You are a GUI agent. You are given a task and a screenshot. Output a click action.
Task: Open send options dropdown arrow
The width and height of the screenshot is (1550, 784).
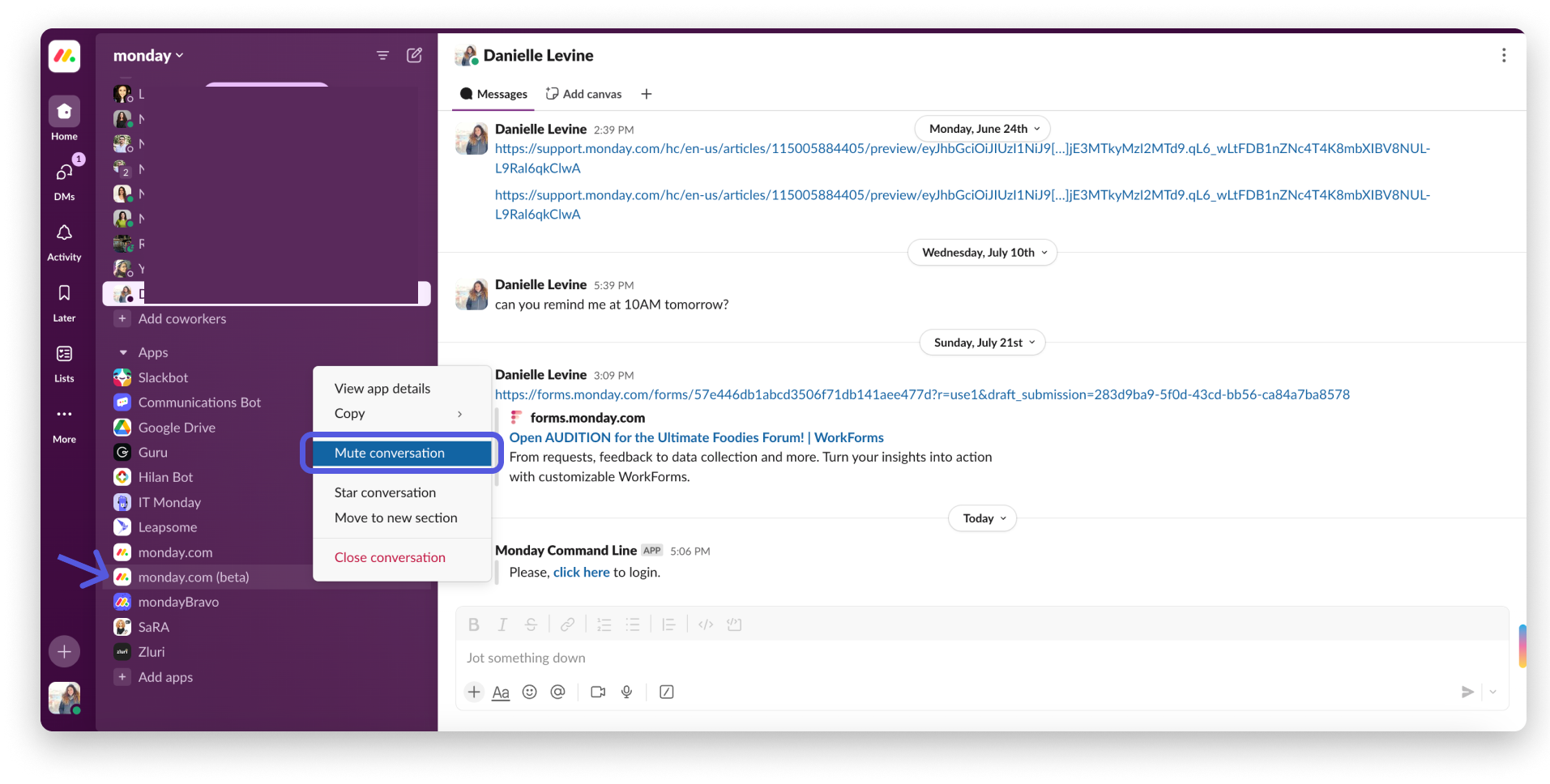tap(1492, 692)
